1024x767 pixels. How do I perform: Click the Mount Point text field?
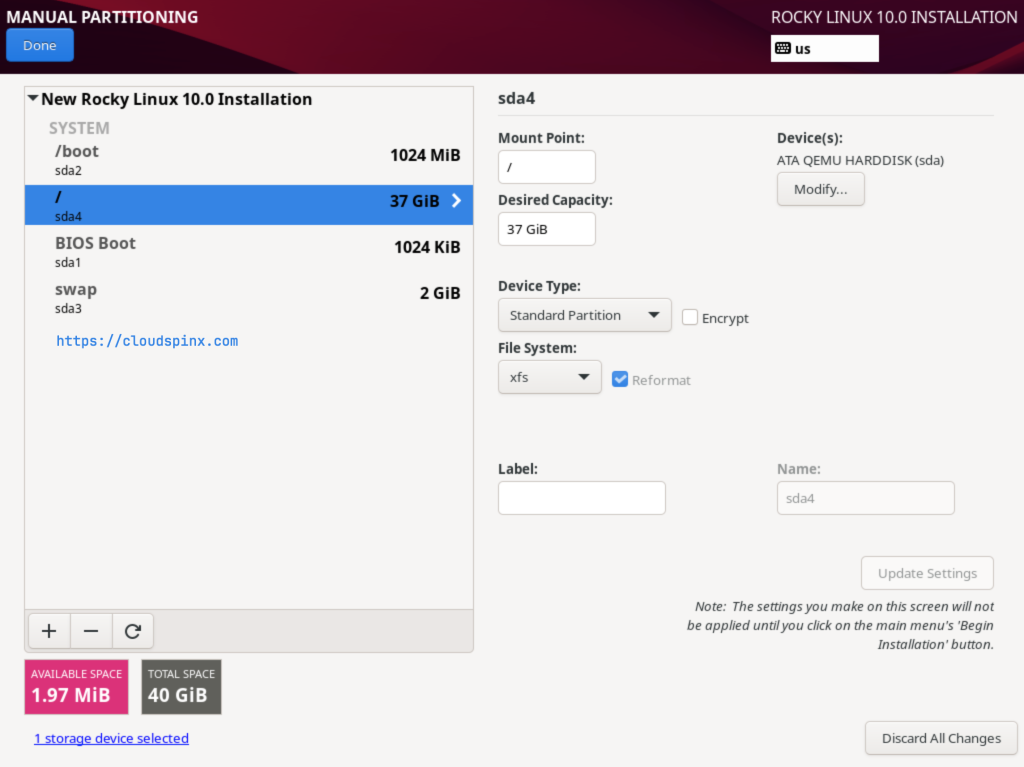tap(546, 167)
